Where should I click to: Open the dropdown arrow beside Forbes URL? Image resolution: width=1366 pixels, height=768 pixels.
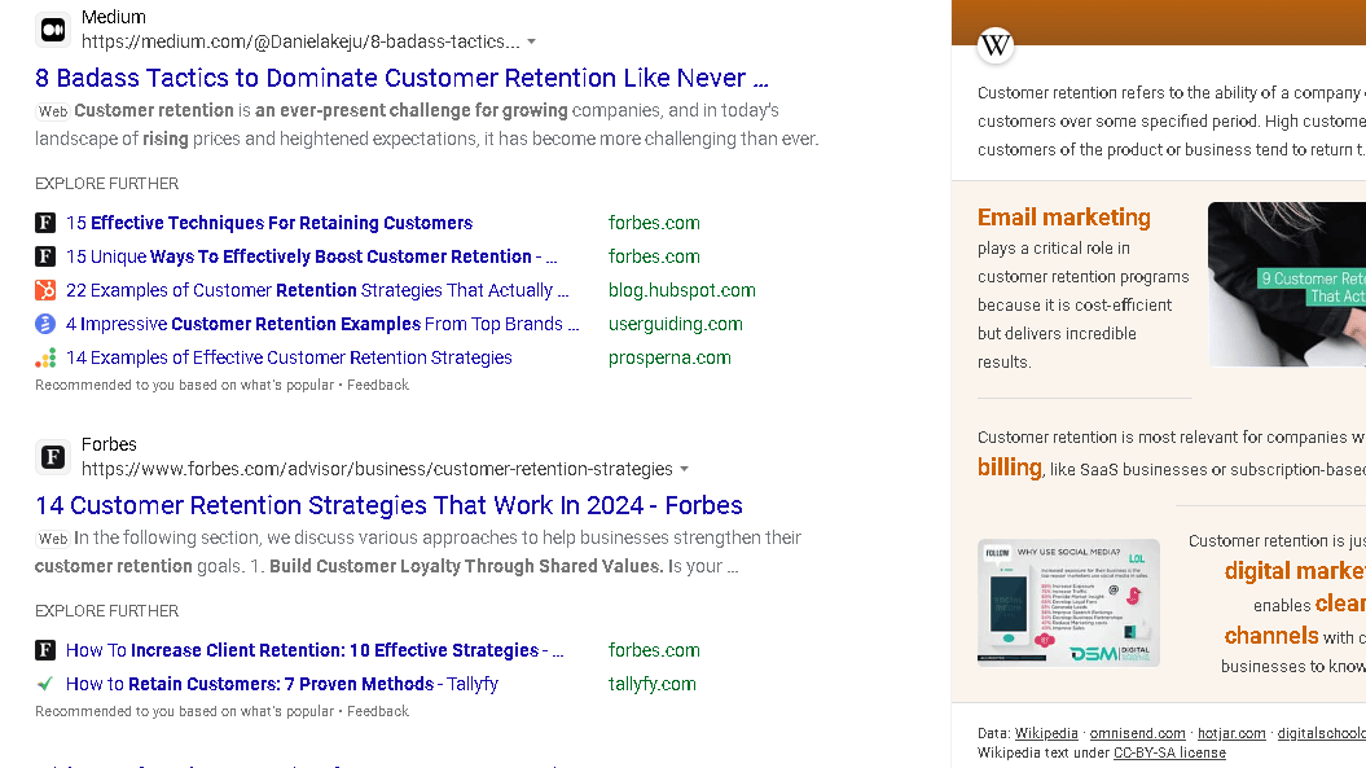(684, 469)
